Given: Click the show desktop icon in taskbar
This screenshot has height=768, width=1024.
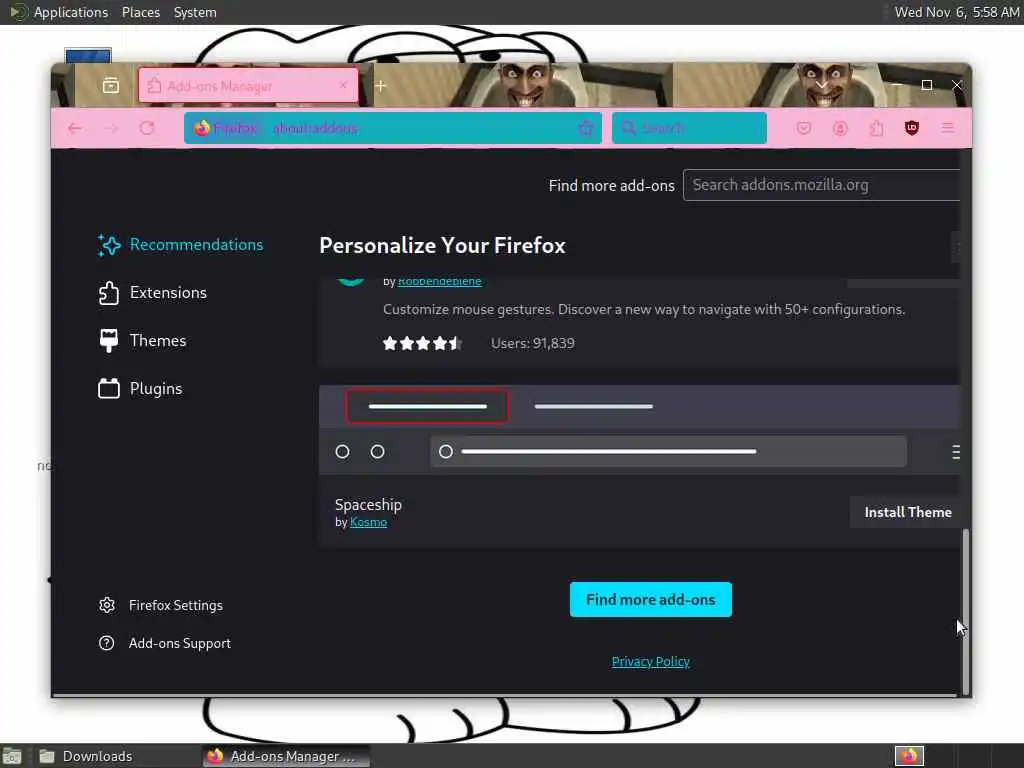Looking at the screenshot, I should 12,756.
